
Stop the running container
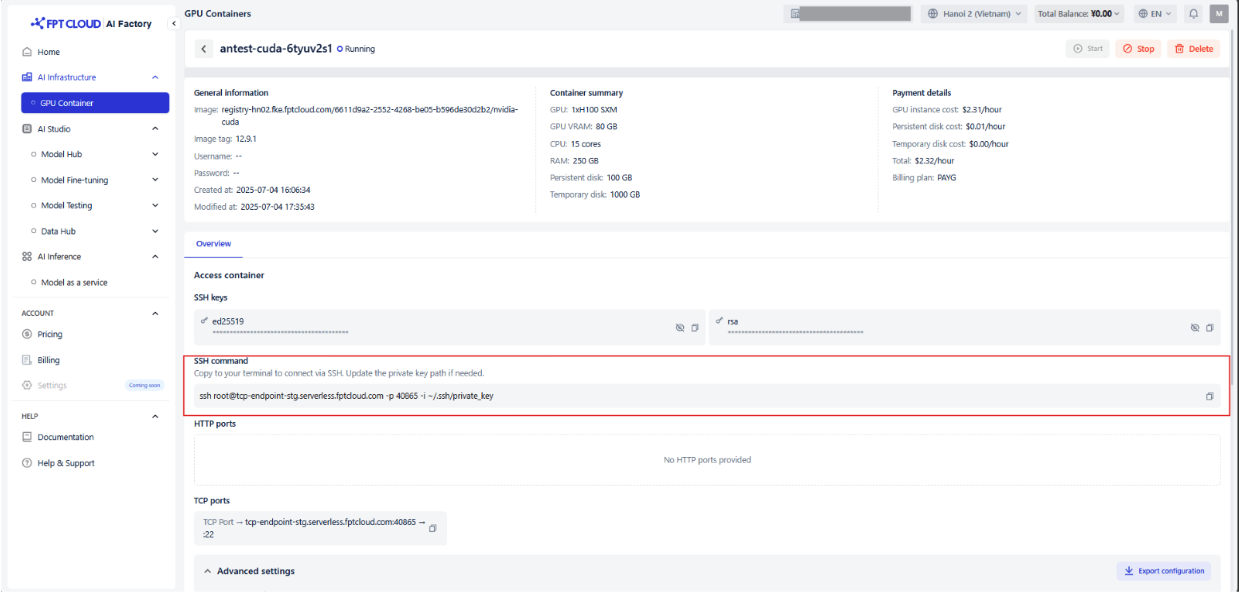1138,49
